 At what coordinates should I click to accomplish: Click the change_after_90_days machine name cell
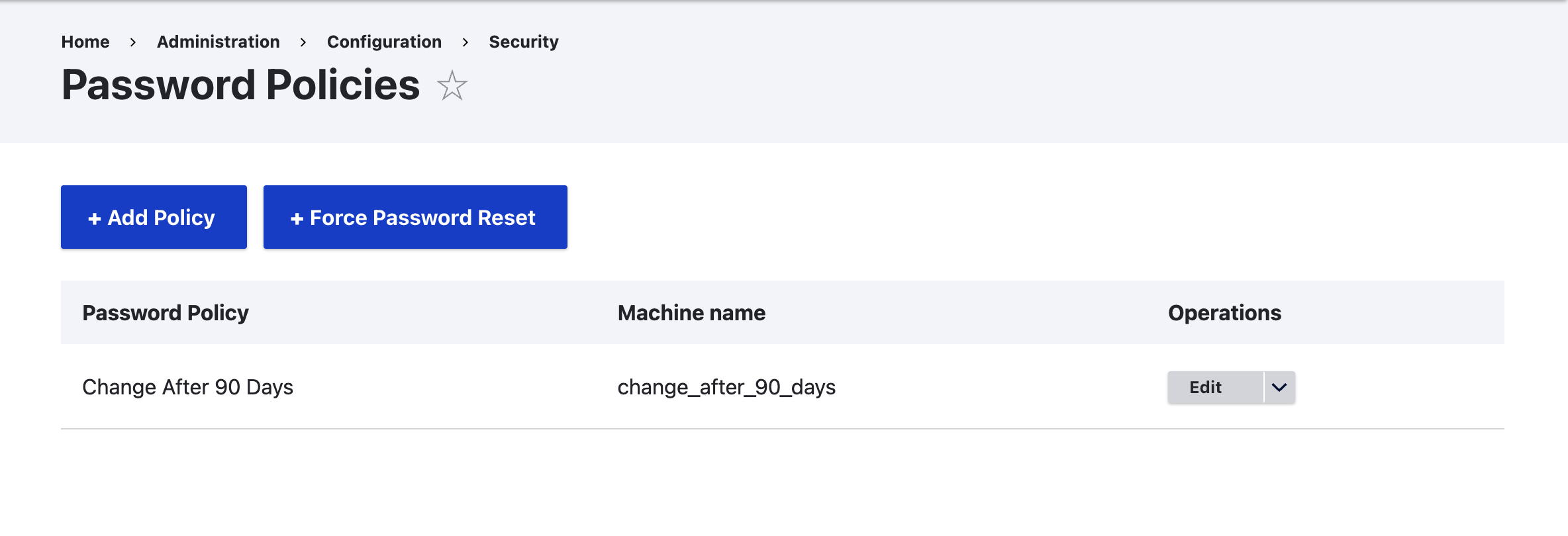point(726,387)
